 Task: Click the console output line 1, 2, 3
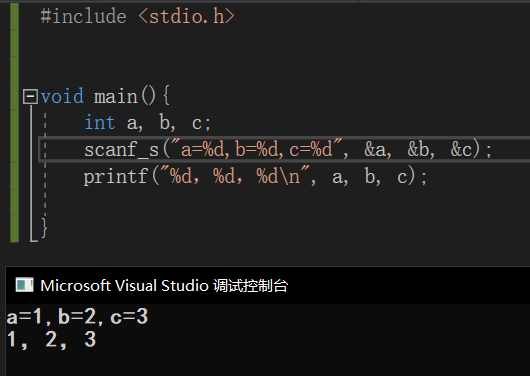(51, 340)
